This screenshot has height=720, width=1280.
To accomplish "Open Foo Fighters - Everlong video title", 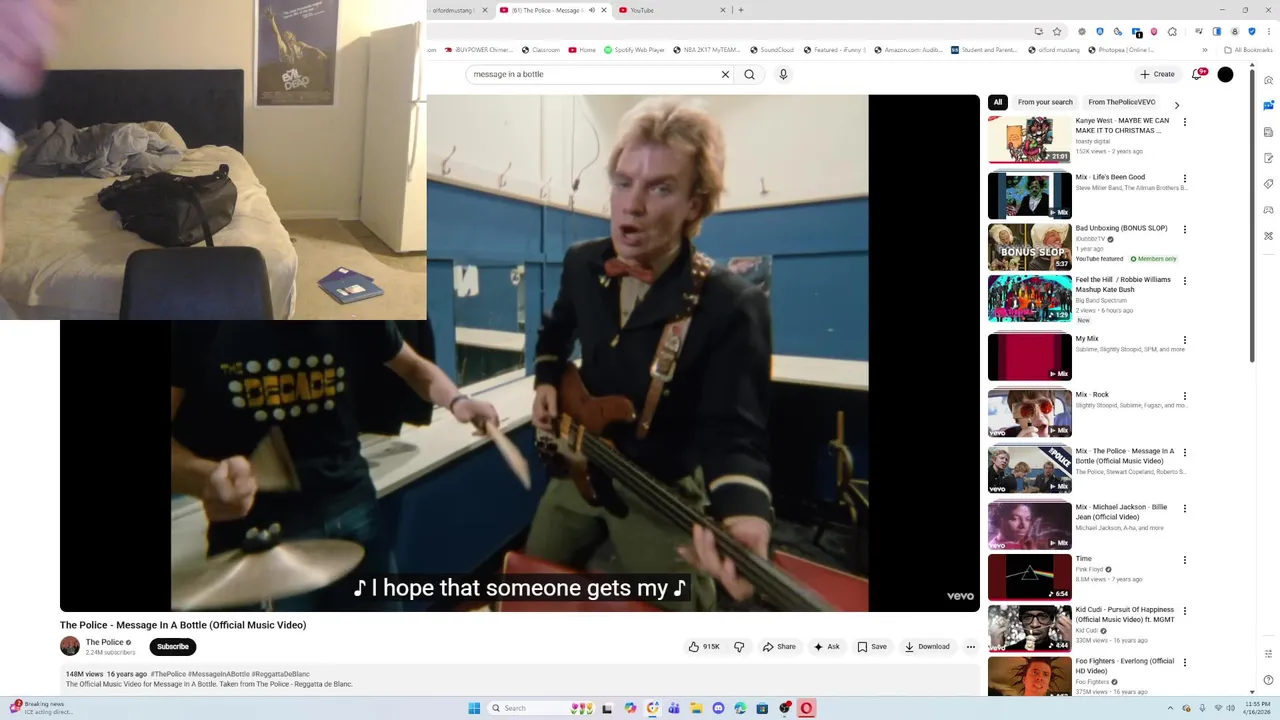I will pos(1125,666).
